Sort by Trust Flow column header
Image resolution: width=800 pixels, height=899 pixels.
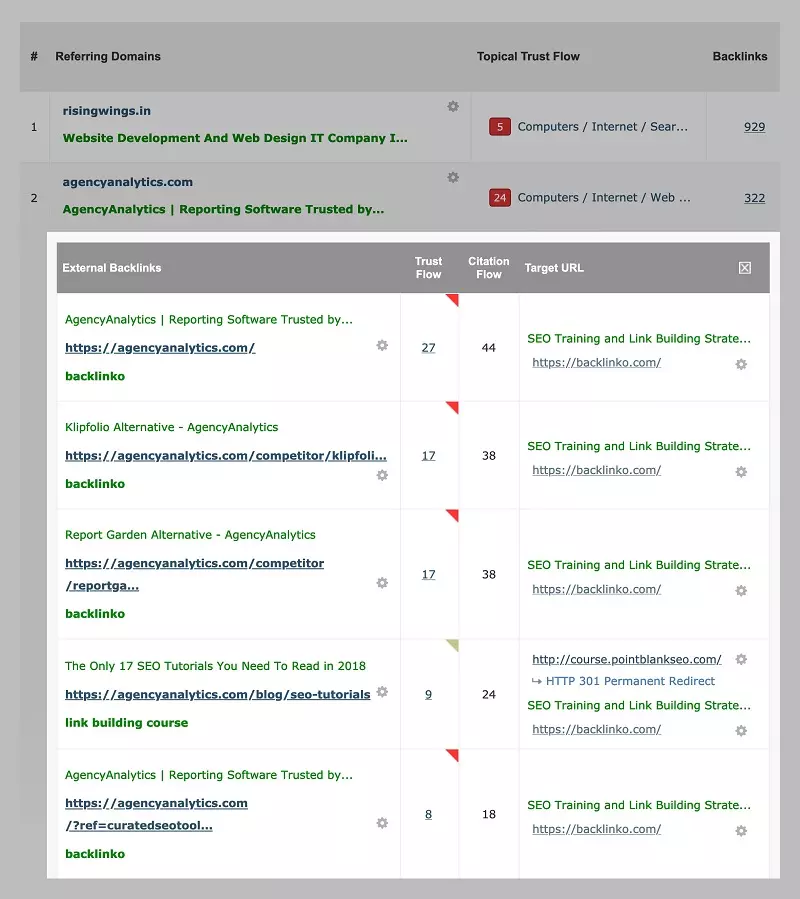click(x=428, y=268)
